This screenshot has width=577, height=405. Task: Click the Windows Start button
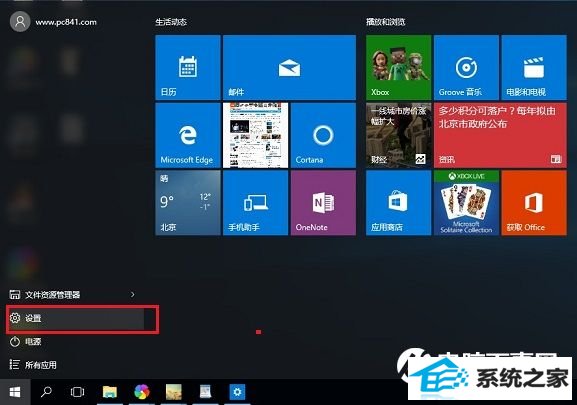[x=15, y=392]
